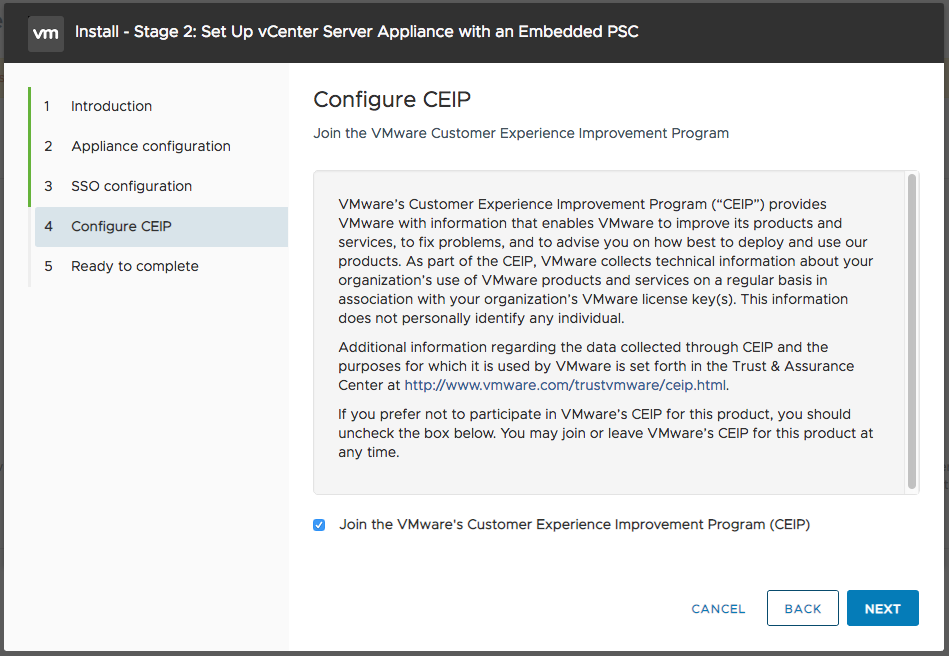The height and width of the screenshot is (656, 949).
Task: Uncheck the Join CEIP checkbox
Action: pos(319,525)
